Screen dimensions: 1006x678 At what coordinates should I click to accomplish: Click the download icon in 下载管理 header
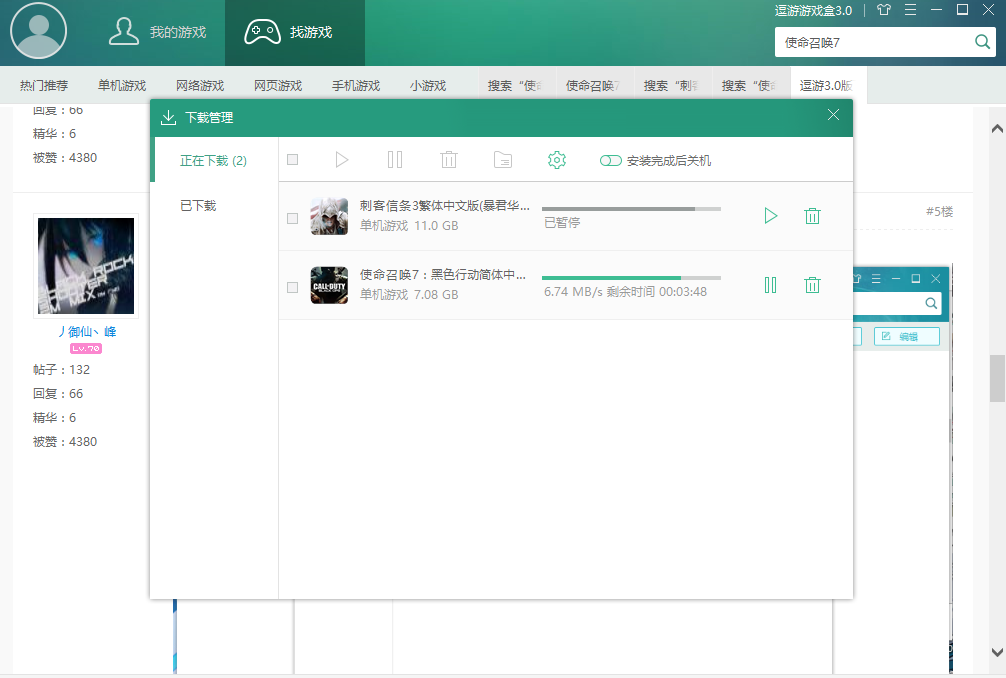[168, 117]
